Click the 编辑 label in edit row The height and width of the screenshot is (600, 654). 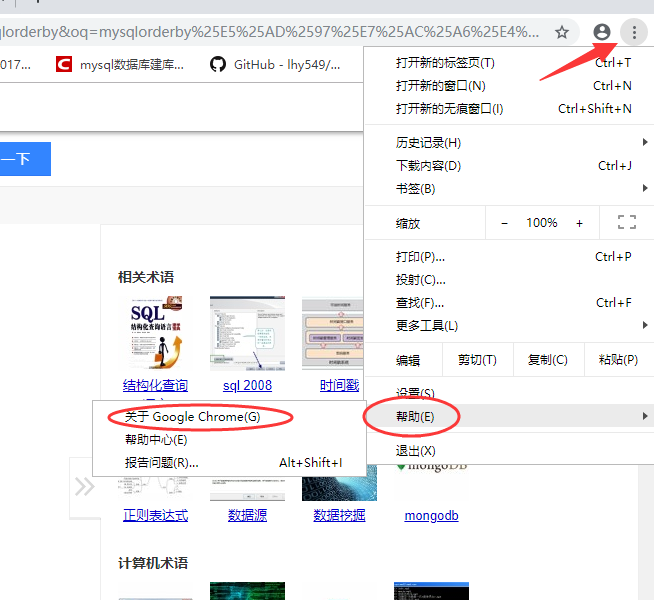[x=407, y=360]
